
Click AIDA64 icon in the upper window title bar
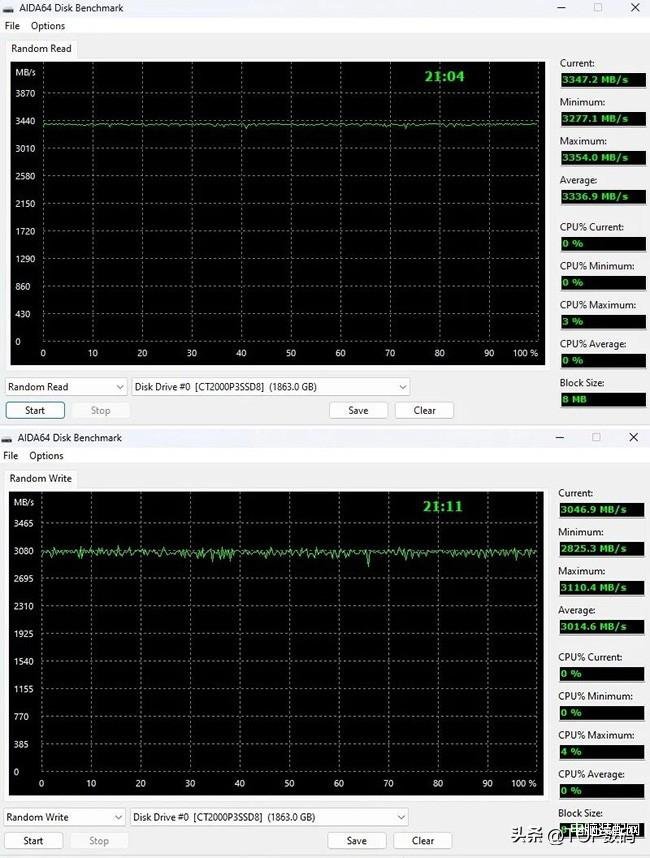[8, 7]
